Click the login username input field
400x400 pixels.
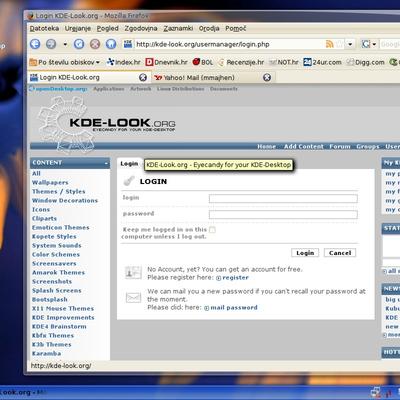[283, 199]
